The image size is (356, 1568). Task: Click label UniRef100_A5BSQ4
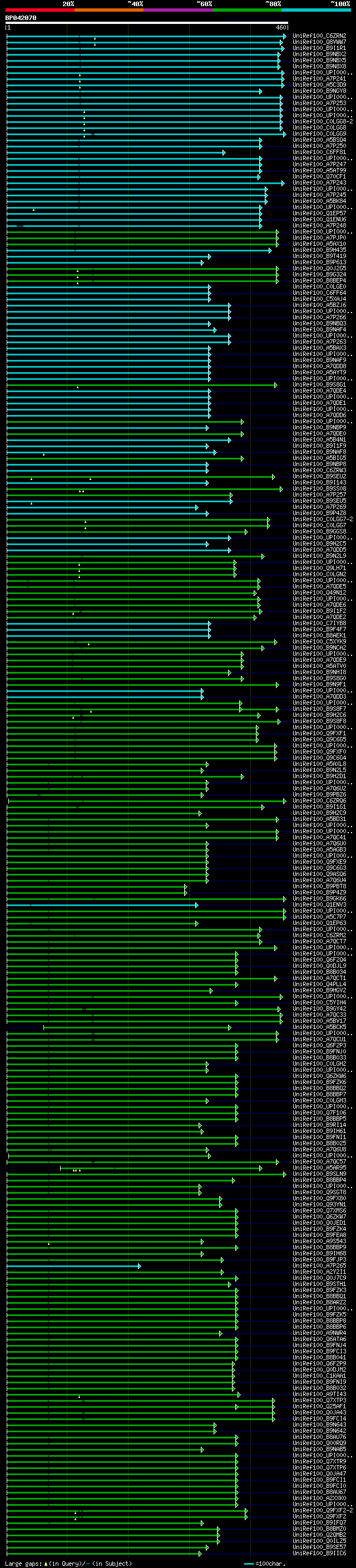pyautogui.click(x=319, y=140)
